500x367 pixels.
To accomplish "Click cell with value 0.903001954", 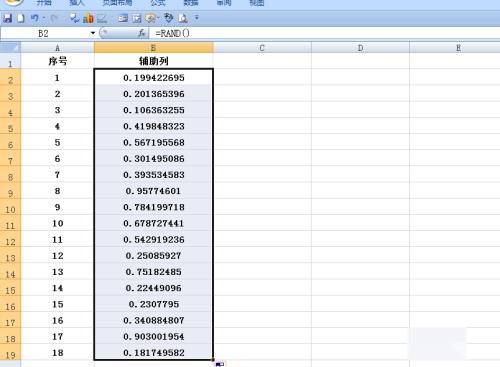I will (x=153, y=337).
